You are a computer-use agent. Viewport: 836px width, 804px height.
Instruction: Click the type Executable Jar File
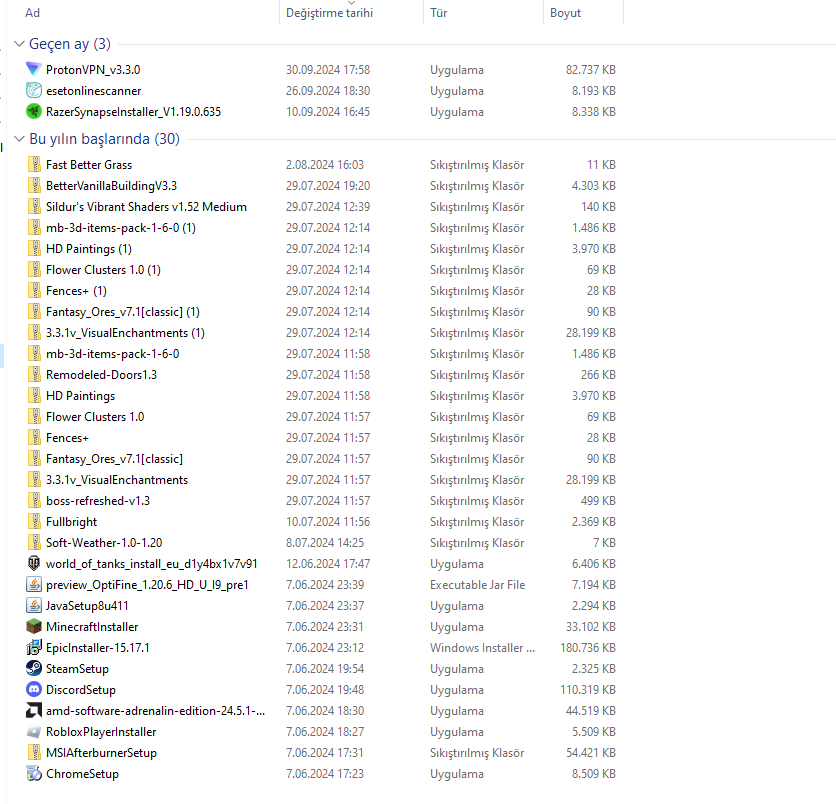tap(478, 585)
